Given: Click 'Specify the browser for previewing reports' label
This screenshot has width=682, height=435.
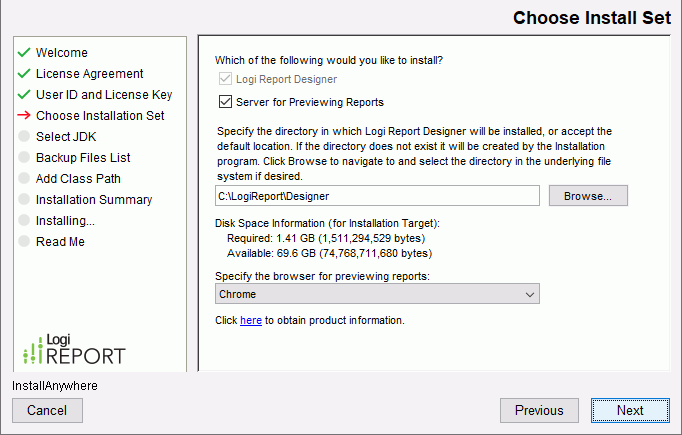Looking at the screenshot, I should click(x=322, y=276).
